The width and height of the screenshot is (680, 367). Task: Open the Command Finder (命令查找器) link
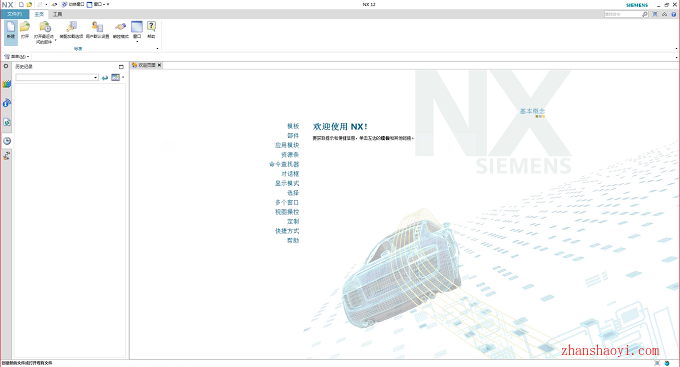pyautogui.click(x=284, y=164)
